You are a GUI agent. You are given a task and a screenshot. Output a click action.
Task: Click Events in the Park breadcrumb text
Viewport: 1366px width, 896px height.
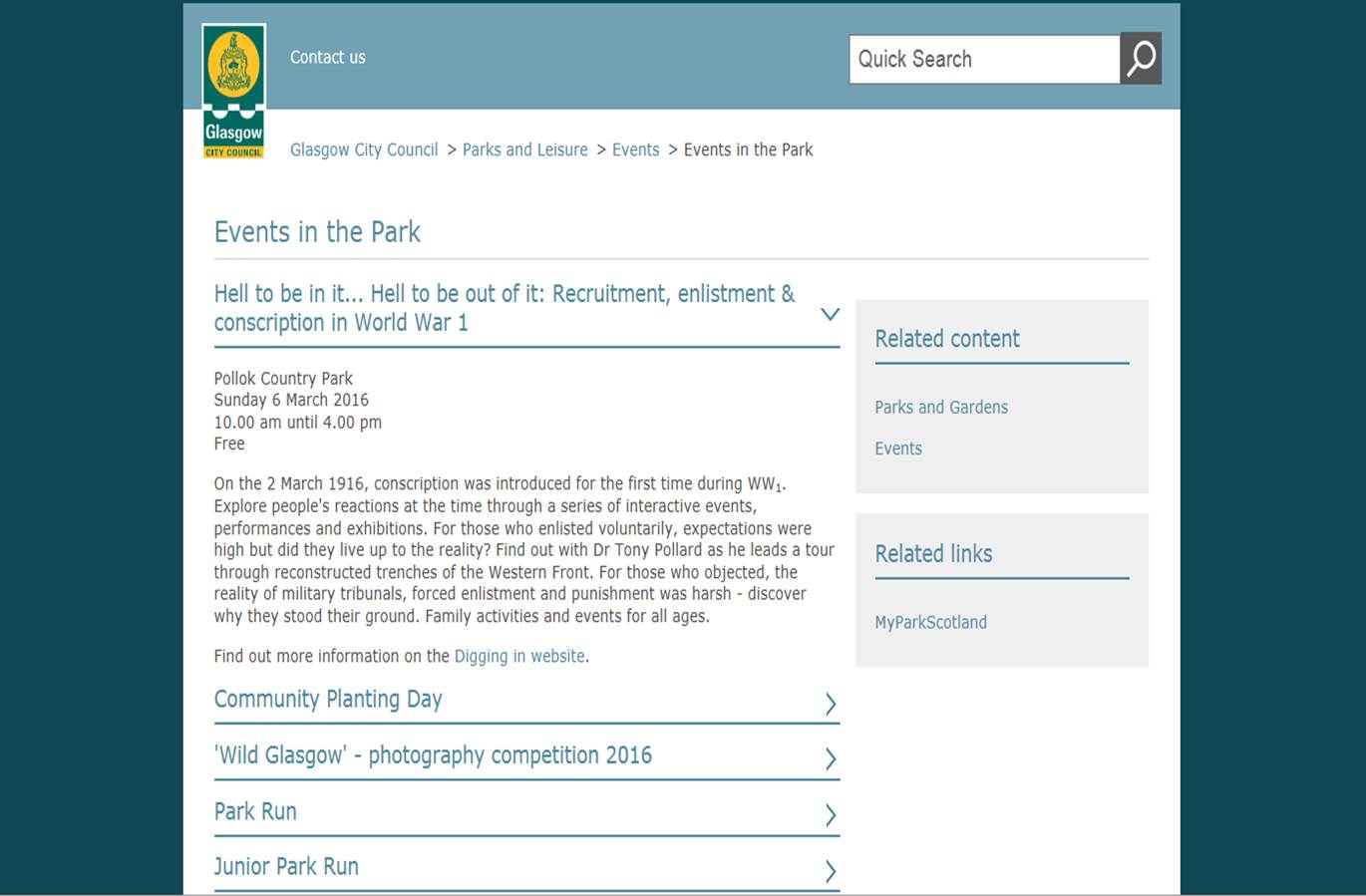click(748, 149)
